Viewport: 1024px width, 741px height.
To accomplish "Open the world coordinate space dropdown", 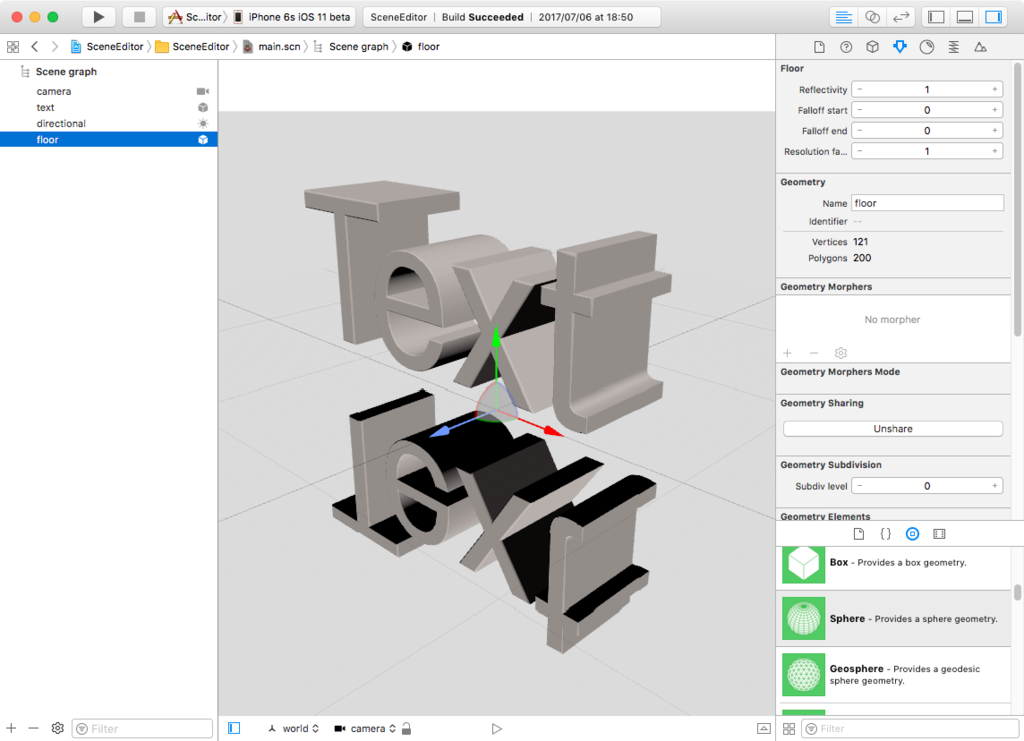I will 294,729.
